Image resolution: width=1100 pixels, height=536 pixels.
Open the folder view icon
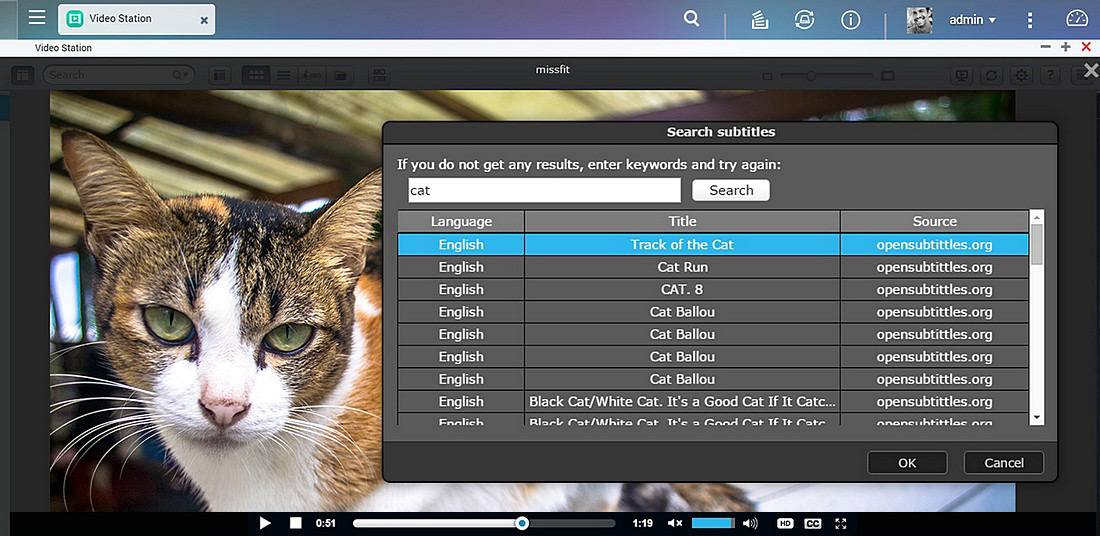[x=340, y=75]
